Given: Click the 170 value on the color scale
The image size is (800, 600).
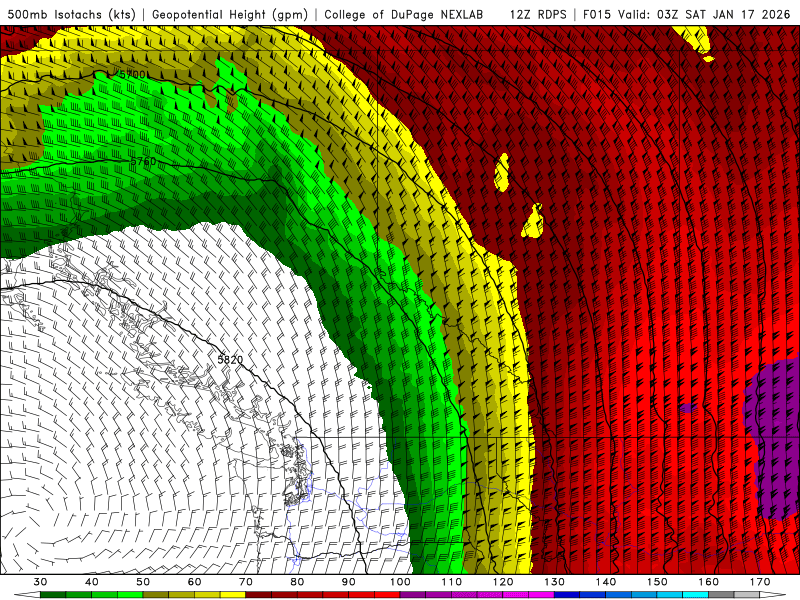Looking at the screenshot, I should tap(760, 582).
